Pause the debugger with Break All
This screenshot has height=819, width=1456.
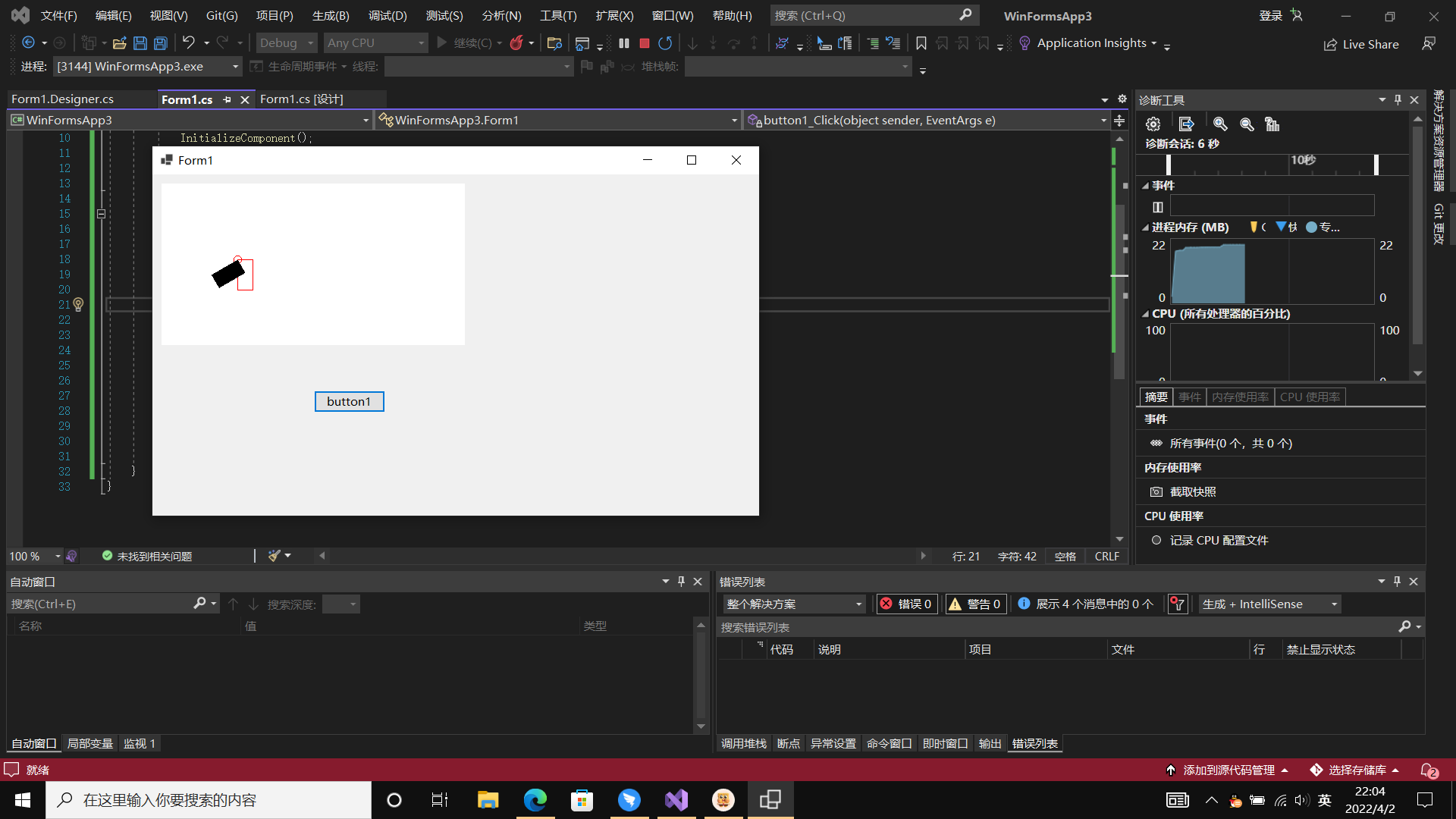(x=623, y=43)
